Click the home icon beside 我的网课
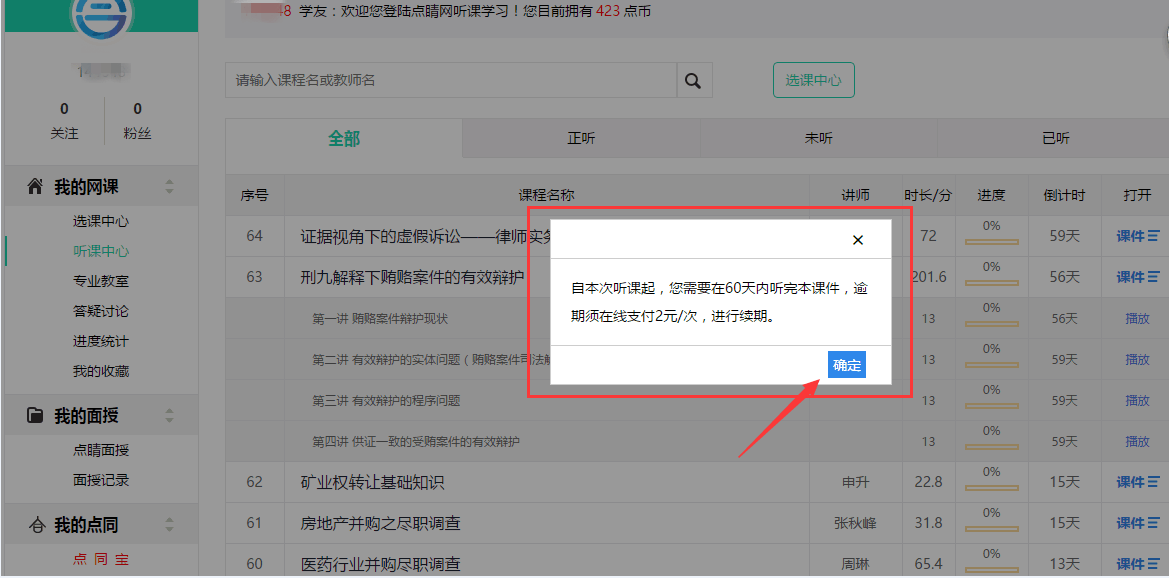Image resolution: width=1169 pixels, height=578 pixels. pos(35,187)
